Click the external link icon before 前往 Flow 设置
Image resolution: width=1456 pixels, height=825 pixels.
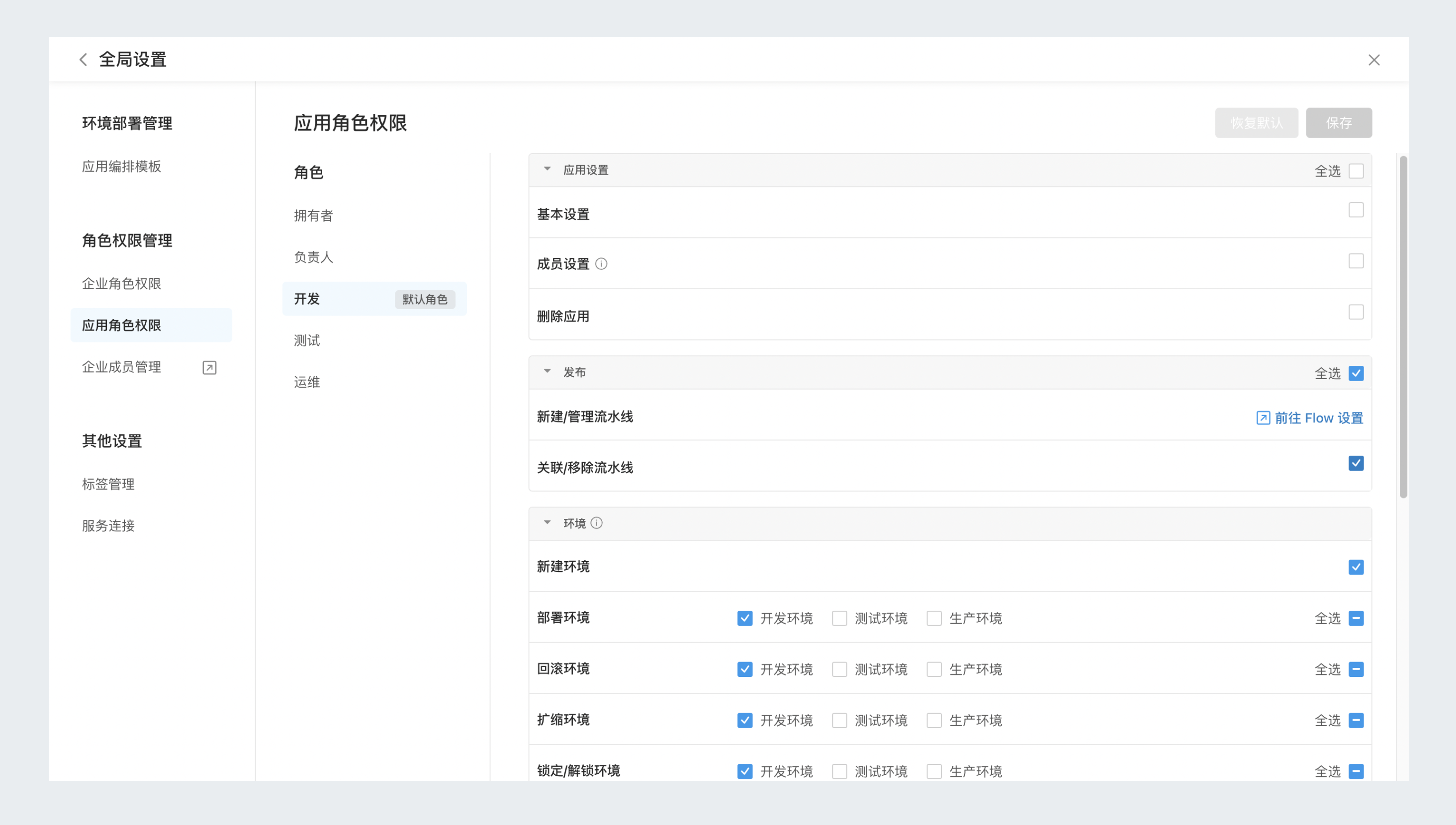pos(1263,418)
